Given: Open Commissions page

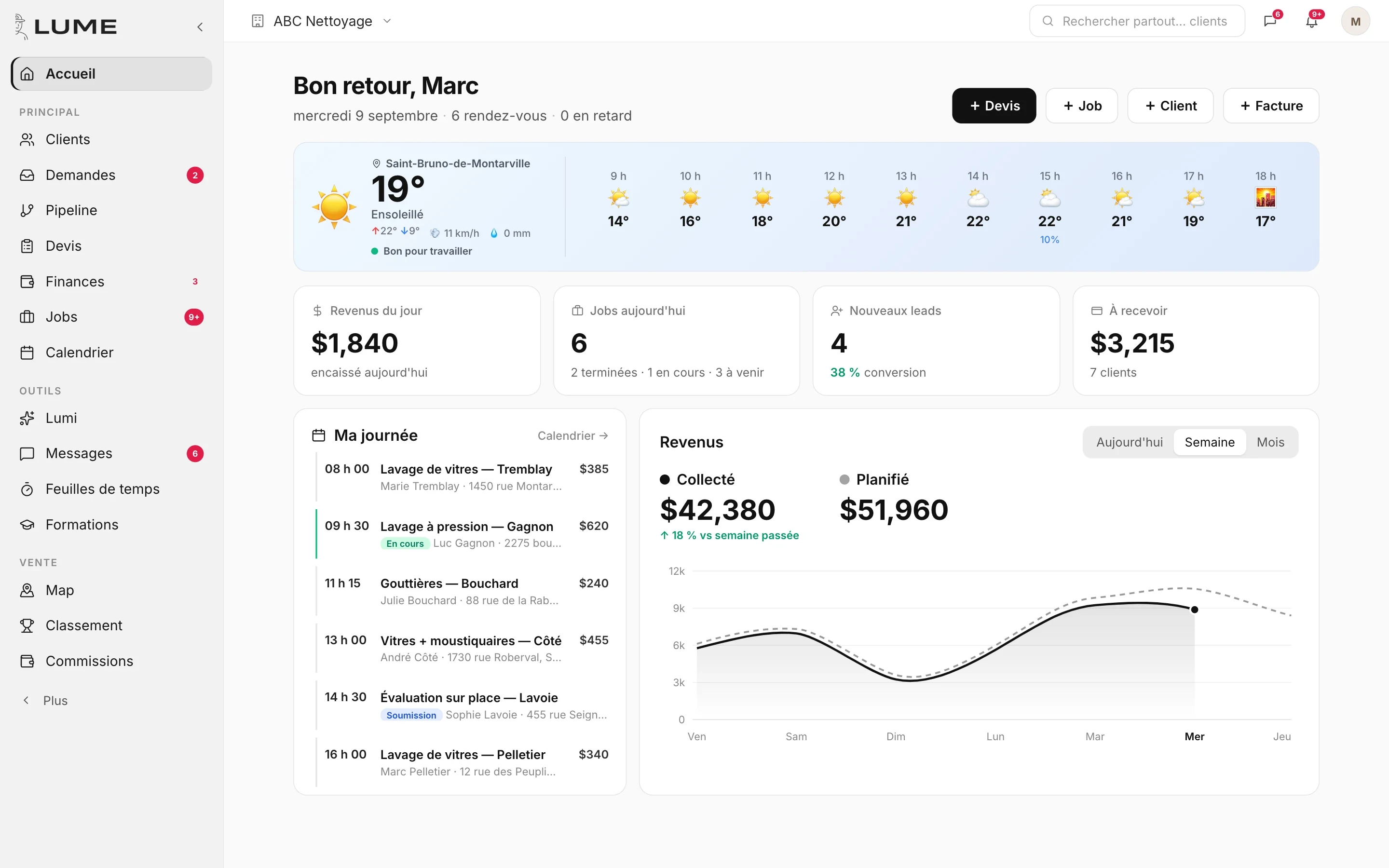Looking at the screenshot, I should tap(111, 661).
